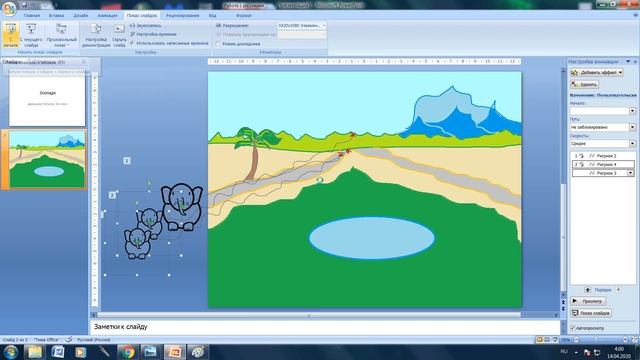Screen dimensions: 640x360
Task: Click language indicator Русский (Россия)
Action: [94, 340]
